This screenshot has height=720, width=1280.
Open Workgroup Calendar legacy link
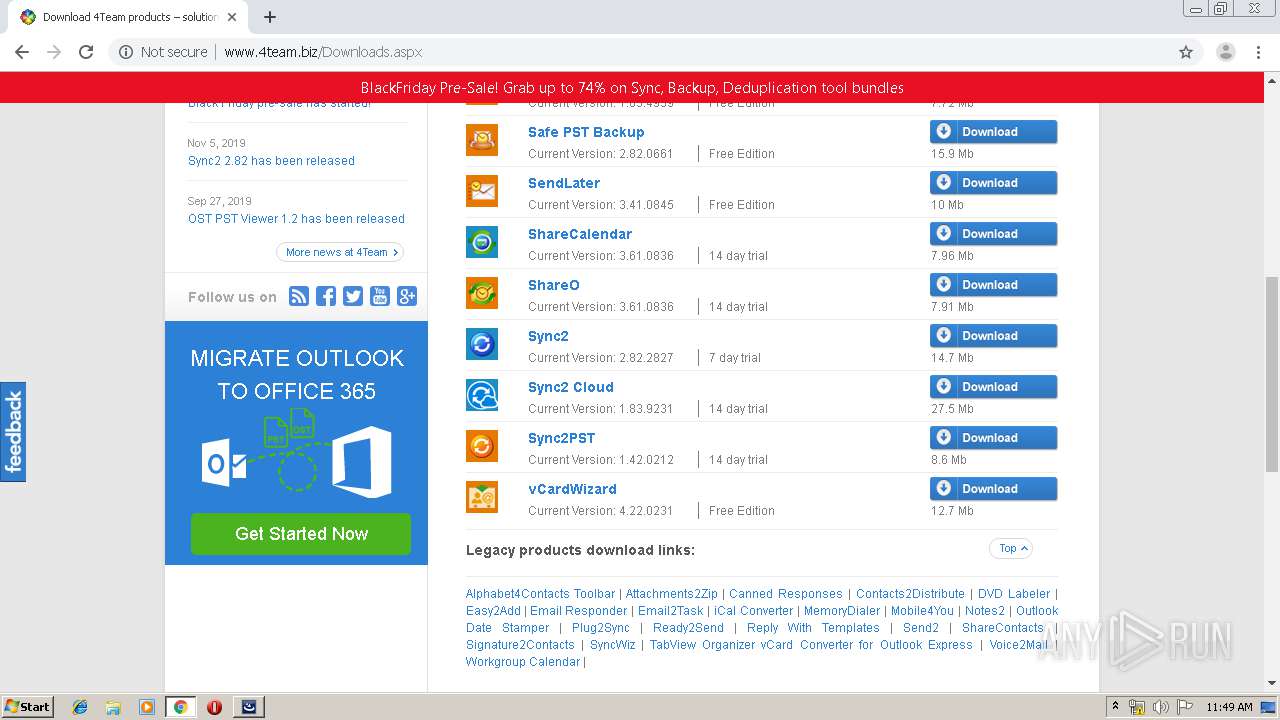pos(523,662)
